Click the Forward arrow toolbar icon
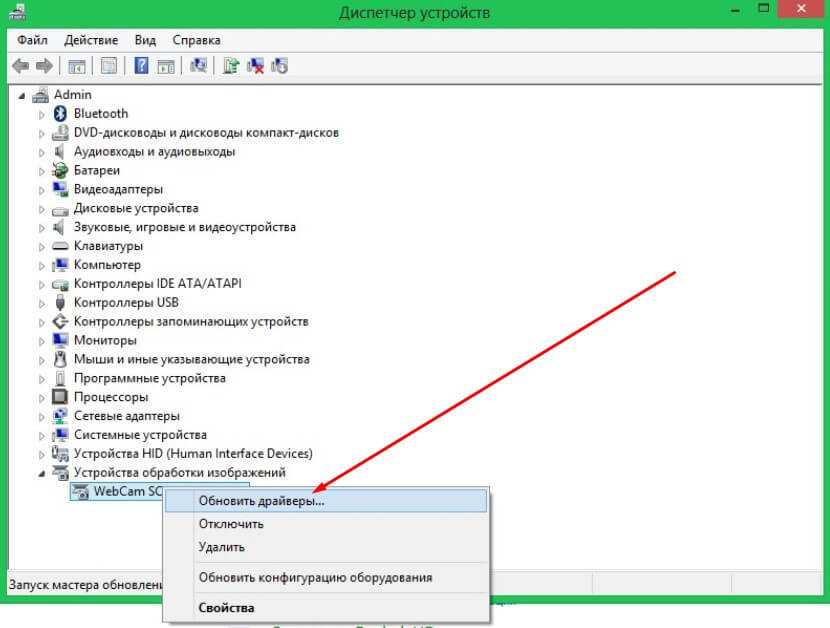This screenshot has height=628, width=830. [44, 66]
